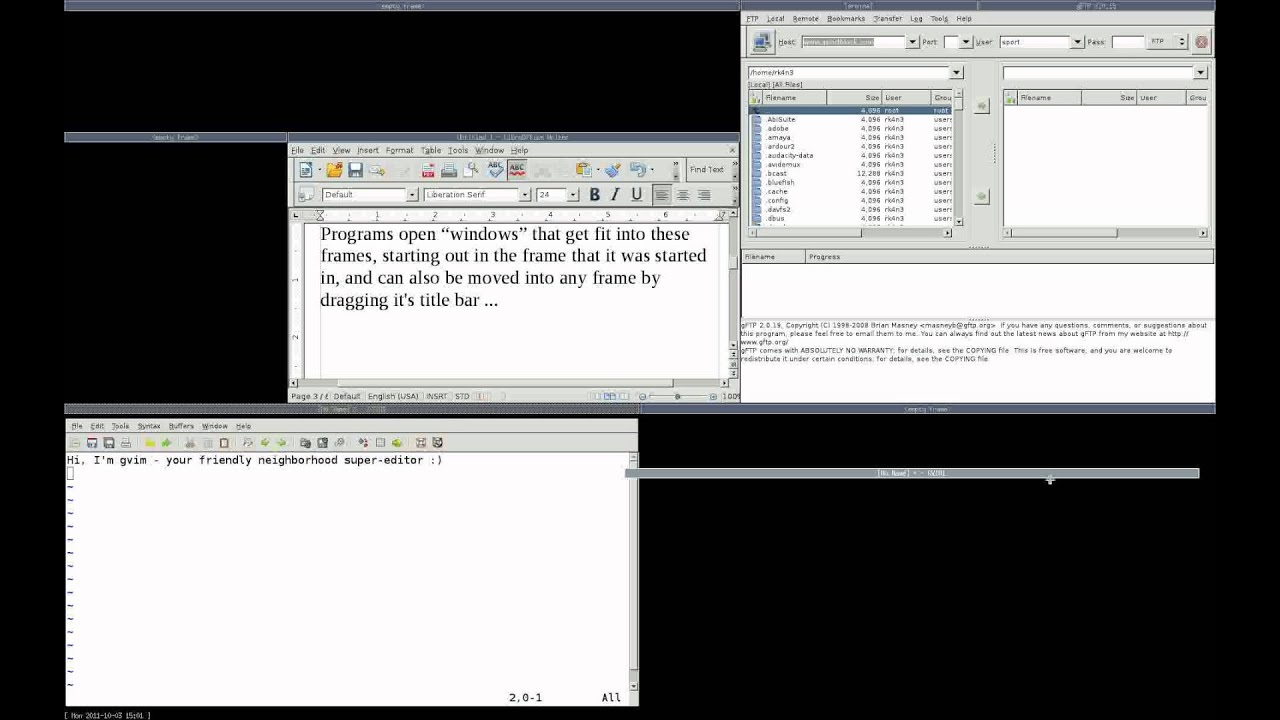Apply Bold formatting in Writer
1280x720 pixels.
pos(594,195)
